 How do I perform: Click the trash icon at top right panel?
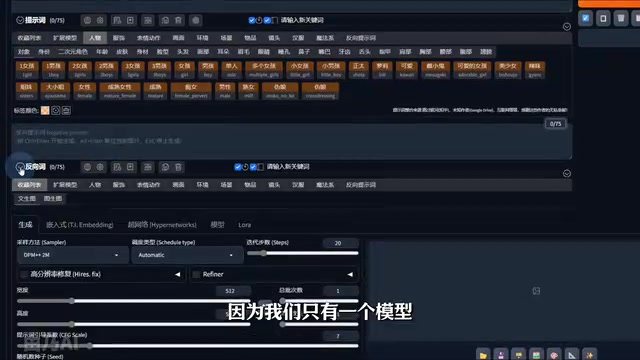click(x=621, y=18)
